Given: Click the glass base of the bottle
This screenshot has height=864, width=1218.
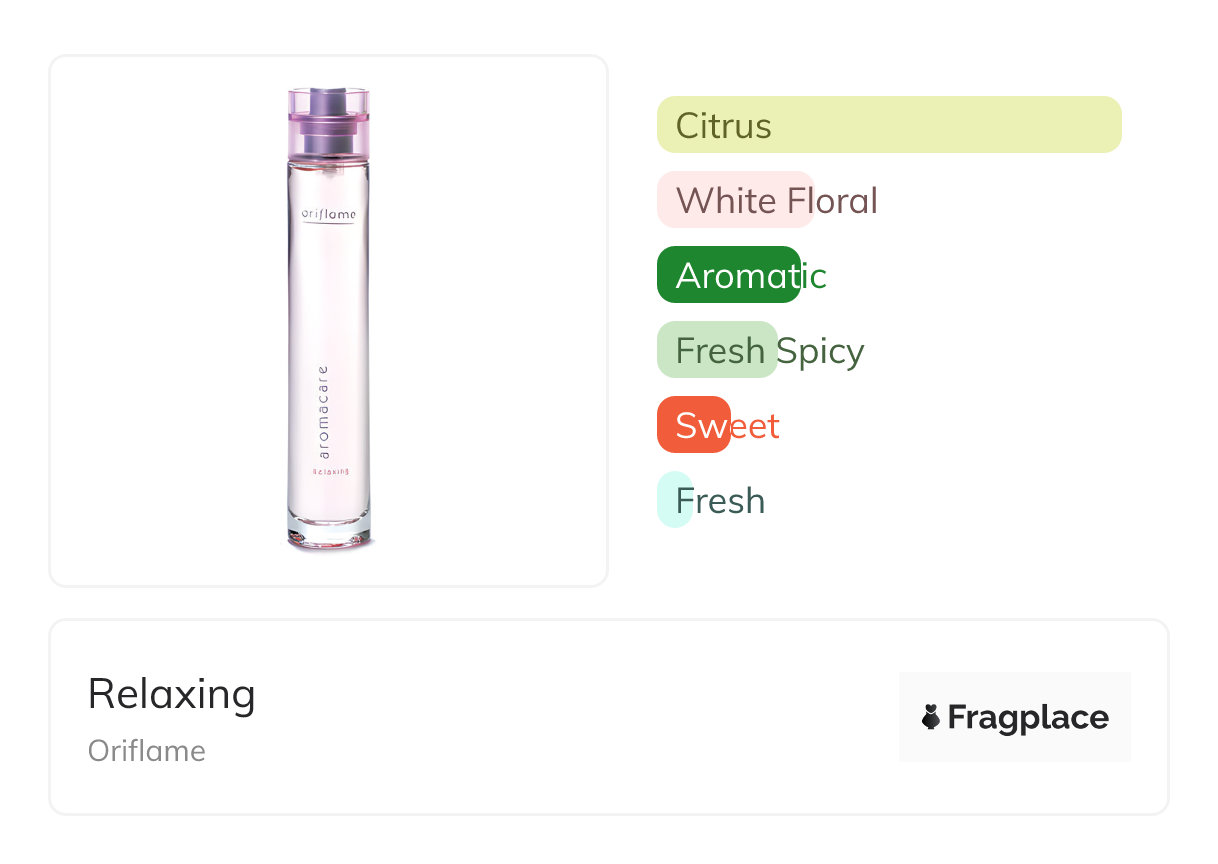Looking at the screenshot, I should pyautogui.click(x=329, y=536).
